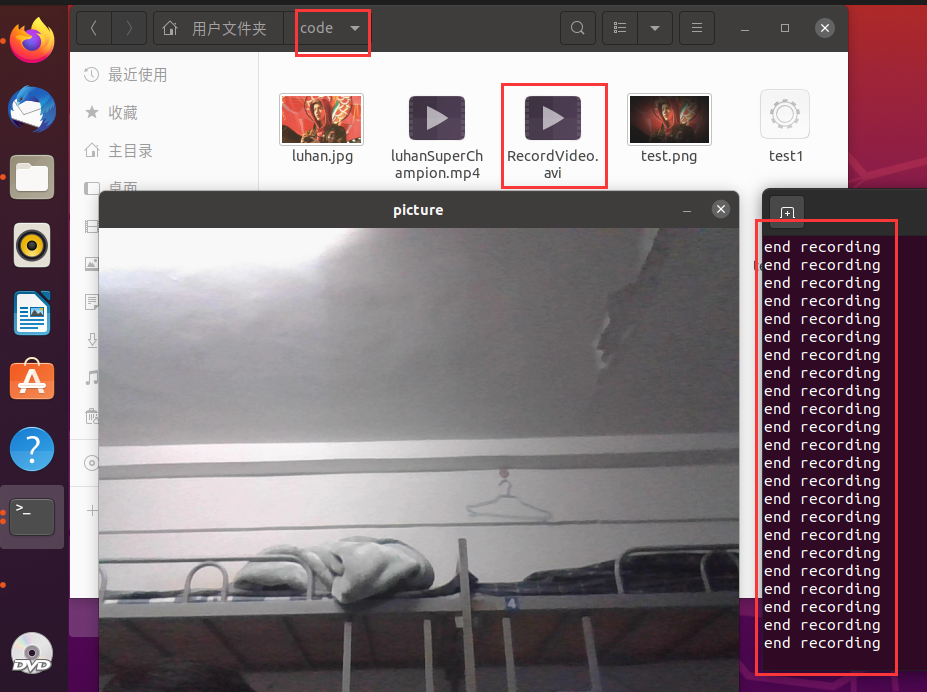Select luhanSuperChampion.mp4 in the file grid
The image size is (927, 692).
[x=437, y=118]
